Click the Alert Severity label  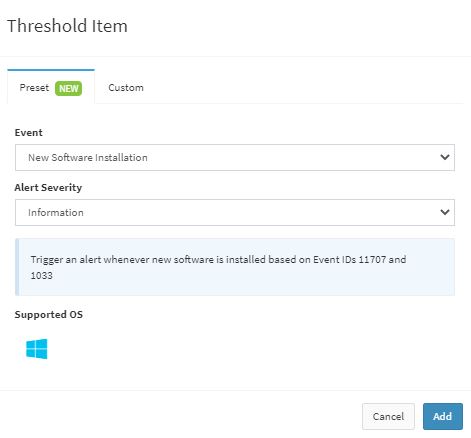click(48, 187)
